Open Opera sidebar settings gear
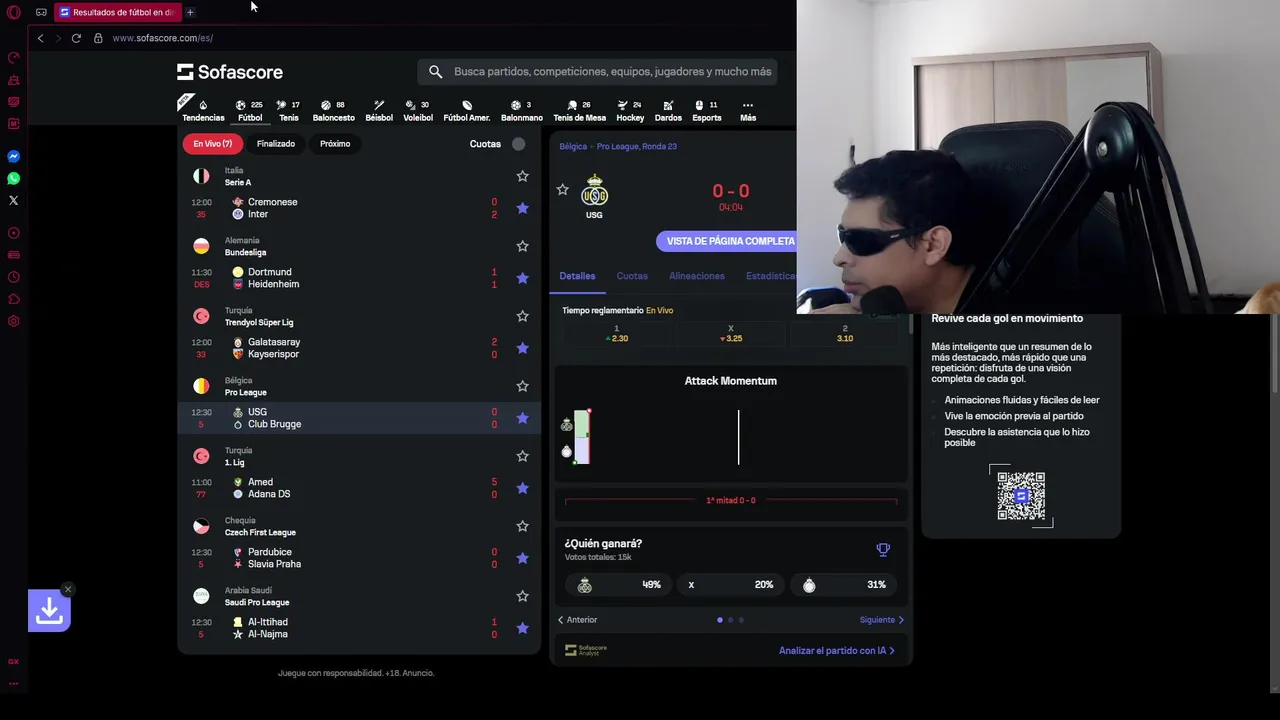The image size is (1280, 720). (x=14, y=321)
